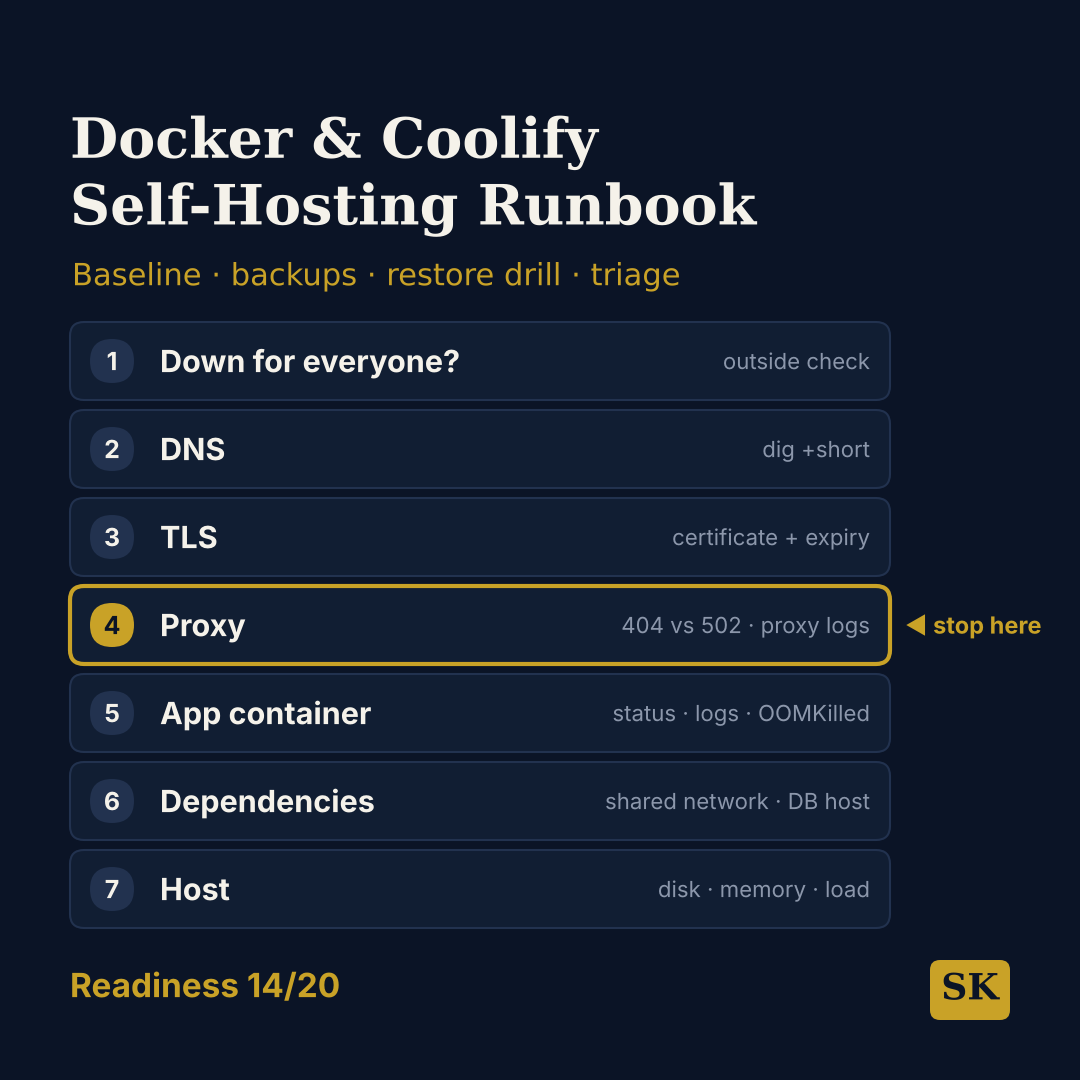The width and height of the screenshot is (1080, 1080).
Task: Click the 'Proxy' step label
Action: (x=202, y=626)
